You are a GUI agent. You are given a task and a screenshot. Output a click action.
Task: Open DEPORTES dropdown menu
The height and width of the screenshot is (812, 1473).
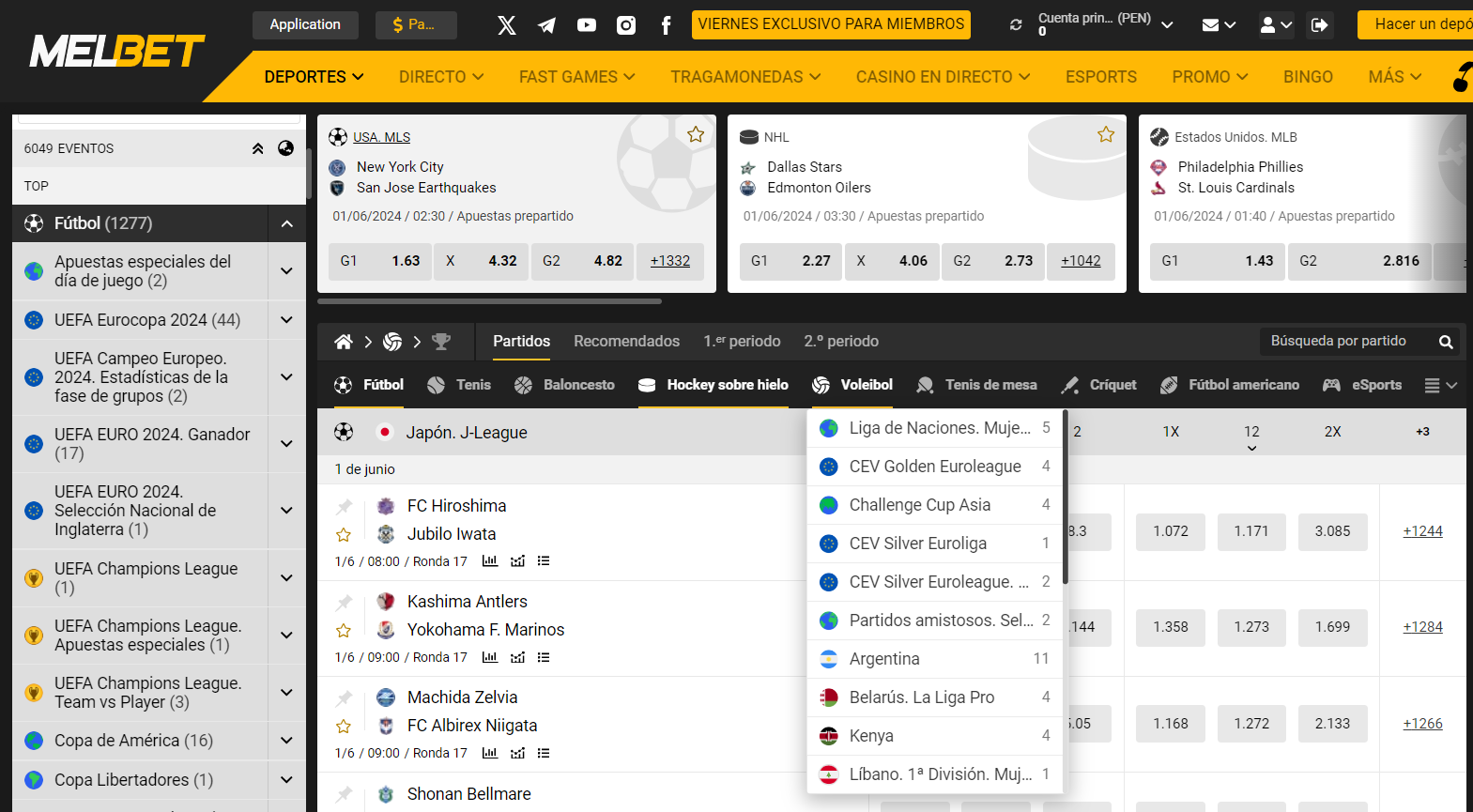314,77
